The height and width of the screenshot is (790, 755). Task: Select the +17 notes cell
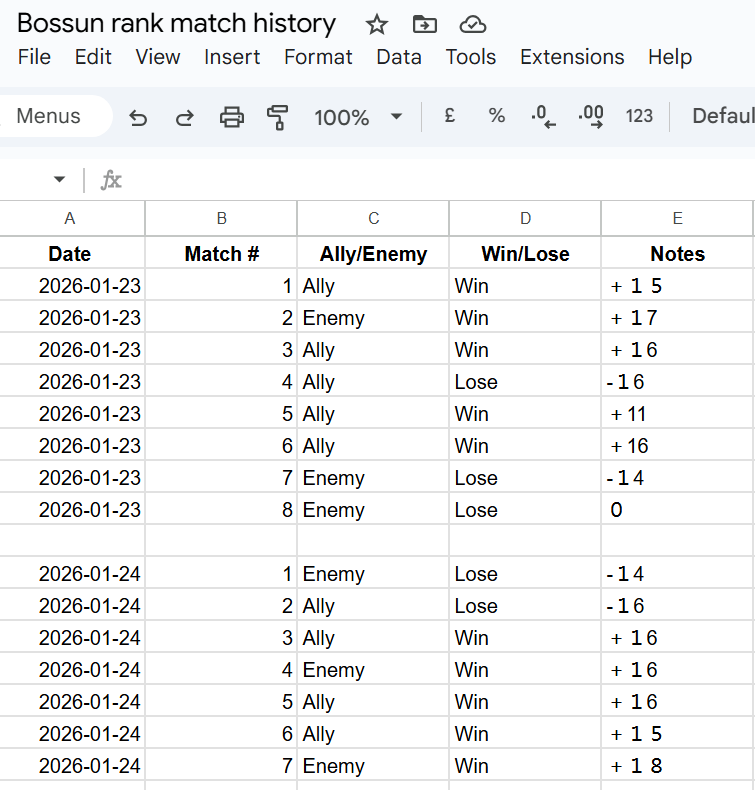pos(677,317)
